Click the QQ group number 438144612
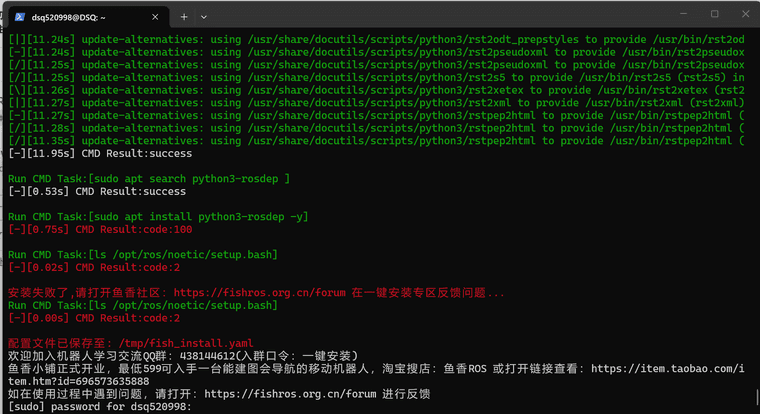This screenshot has width=760, height=414. tap(207, 356)
